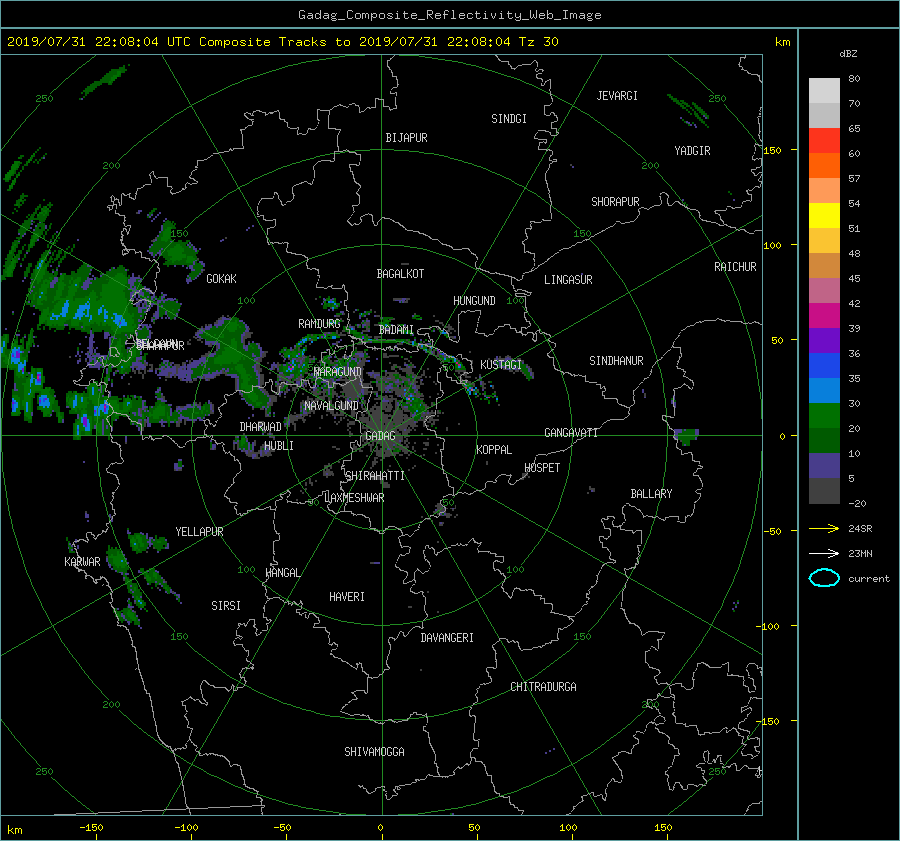900x841 pixels.
Task: Point to the YELLAPUR town label
Action: 199,532
